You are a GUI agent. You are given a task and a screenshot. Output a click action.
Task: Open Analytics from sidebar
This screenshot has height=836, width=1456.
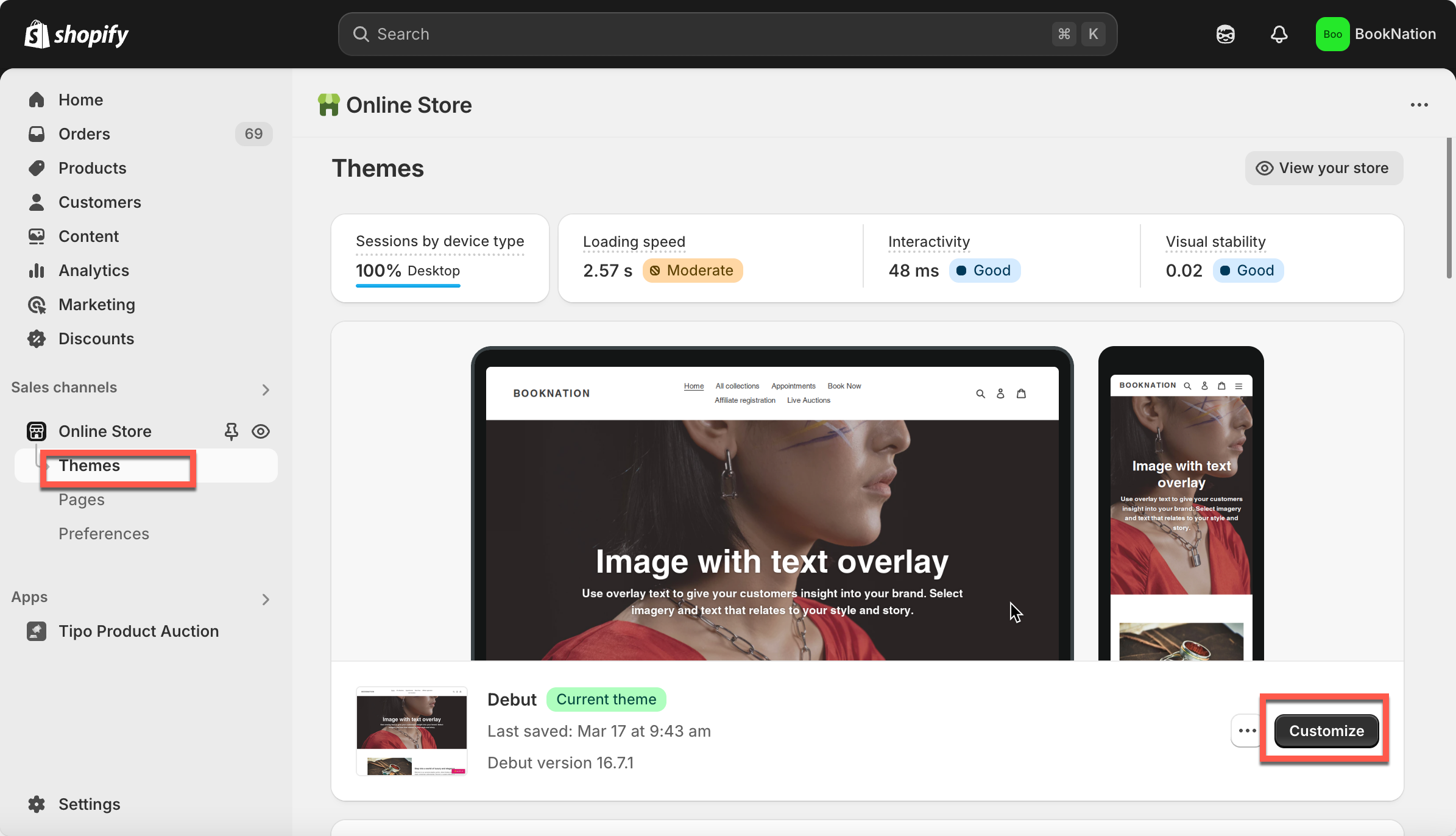(x=94, y=271)
